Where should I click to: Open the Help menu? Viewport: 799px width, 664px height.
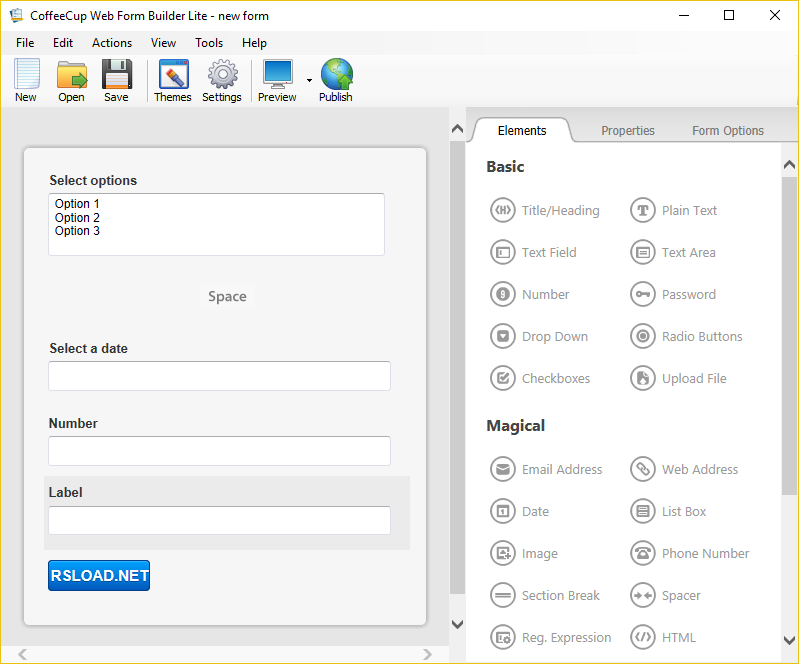coord(254,43)
